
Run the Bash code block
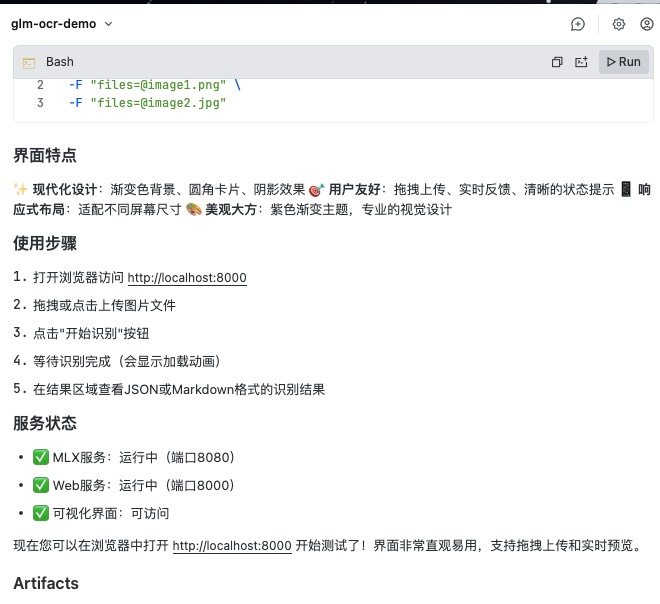(623, 62)
